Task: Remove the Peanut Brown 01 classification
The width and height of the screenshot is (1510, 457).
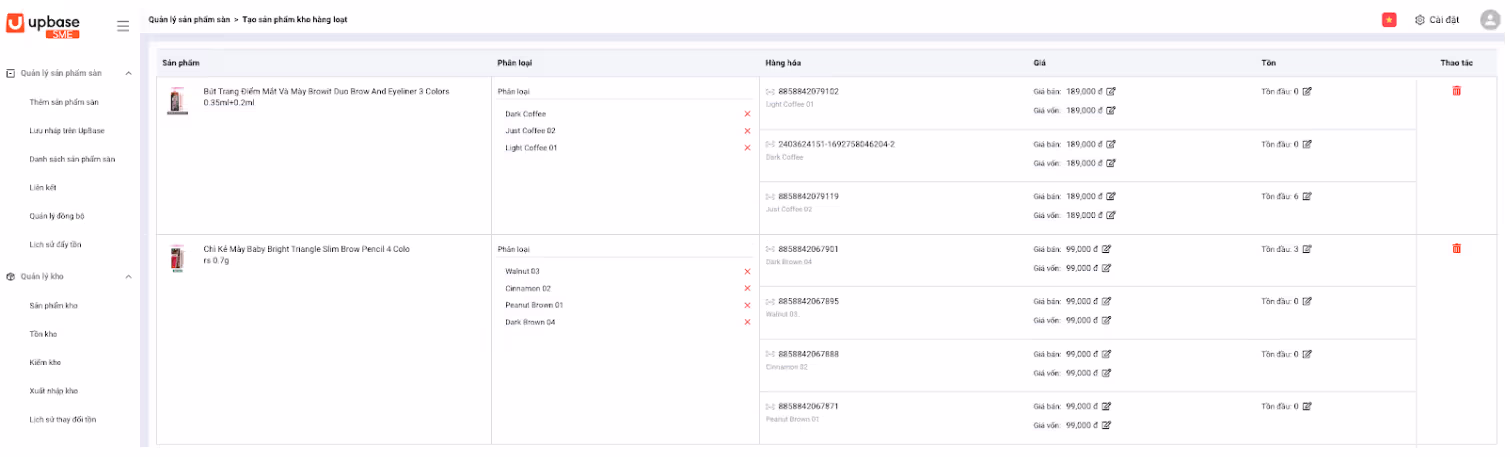Action: click(x=747, y=305)
